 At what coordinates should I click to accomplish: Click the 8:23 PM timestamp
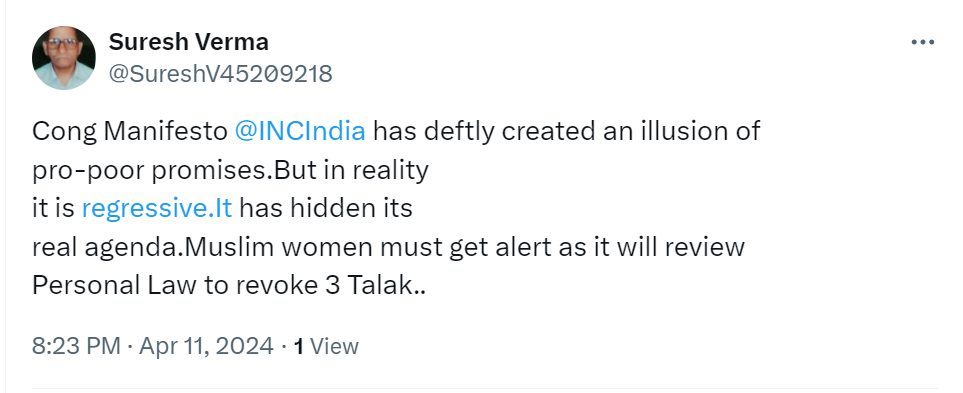[76, 346]
